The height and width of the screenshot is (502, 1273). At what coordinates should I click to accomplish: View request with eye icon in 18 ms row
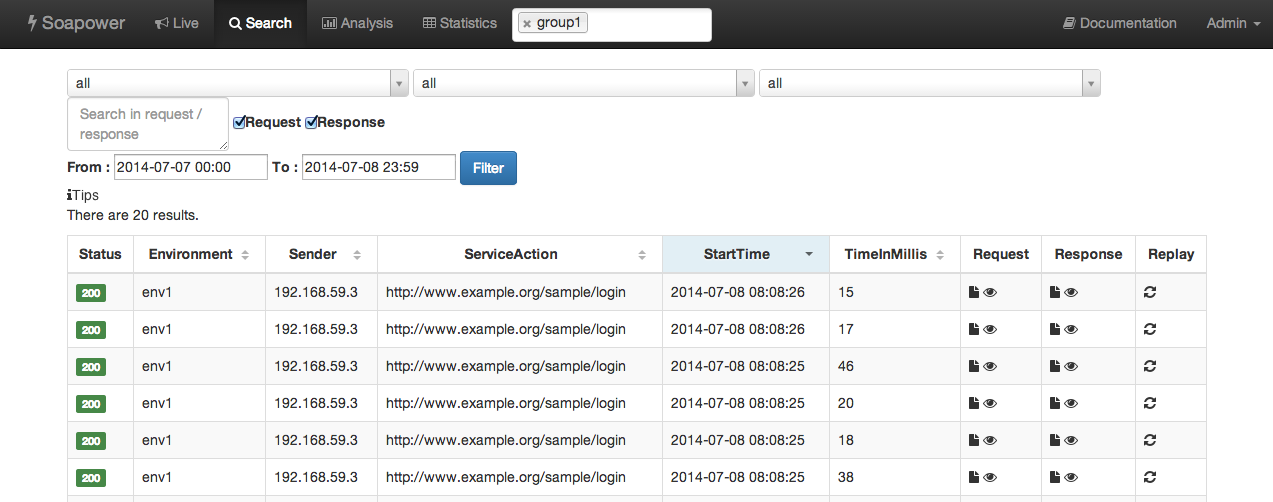(x=990, y=440)
